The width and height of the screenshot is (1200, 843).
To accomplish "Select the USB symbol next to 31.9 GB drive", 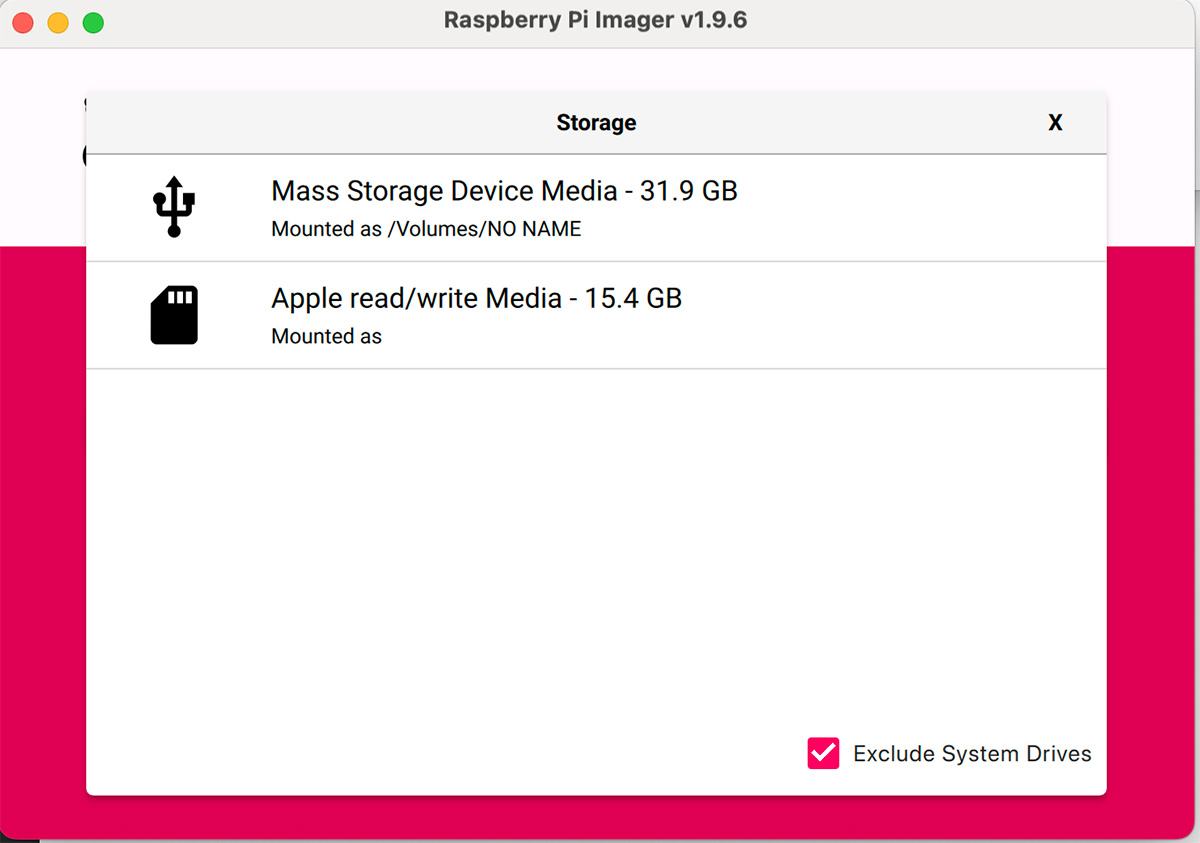I will point(174,206).
